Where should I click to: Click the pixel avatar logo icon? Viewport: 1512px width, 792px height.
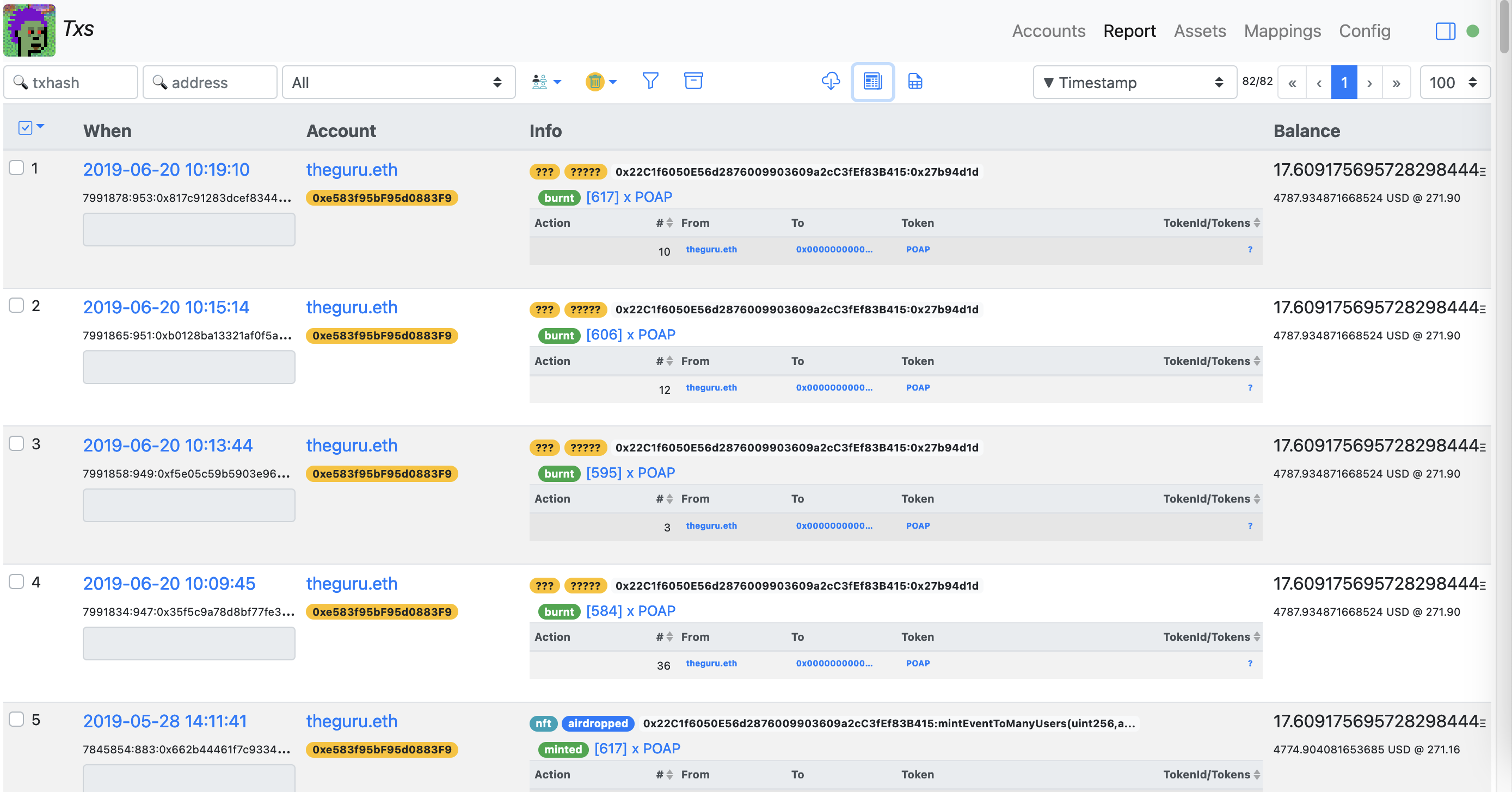pyautogui.click(x=29, y=30)
